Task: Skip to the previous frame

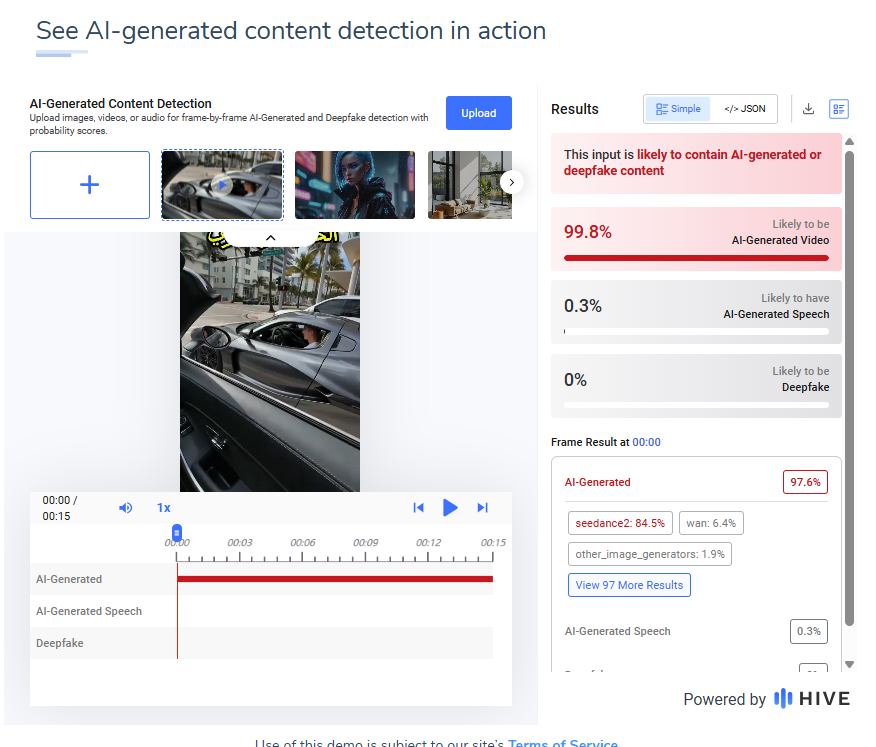Action: [418, 508]
